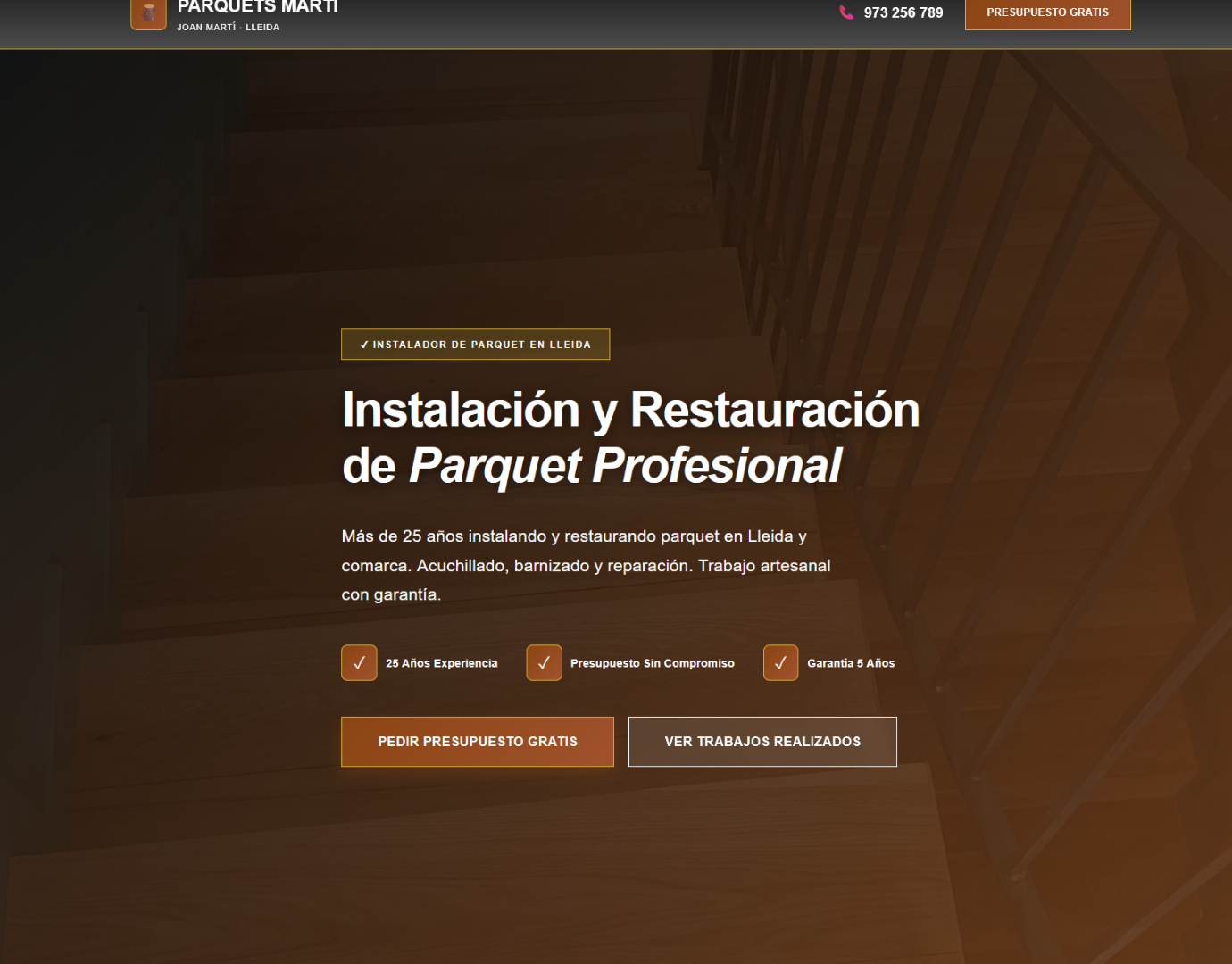Click the wood roller graphic in the logo square
Screen dimensions: 1232x964
pyautogui.click(x=148, y=13)
